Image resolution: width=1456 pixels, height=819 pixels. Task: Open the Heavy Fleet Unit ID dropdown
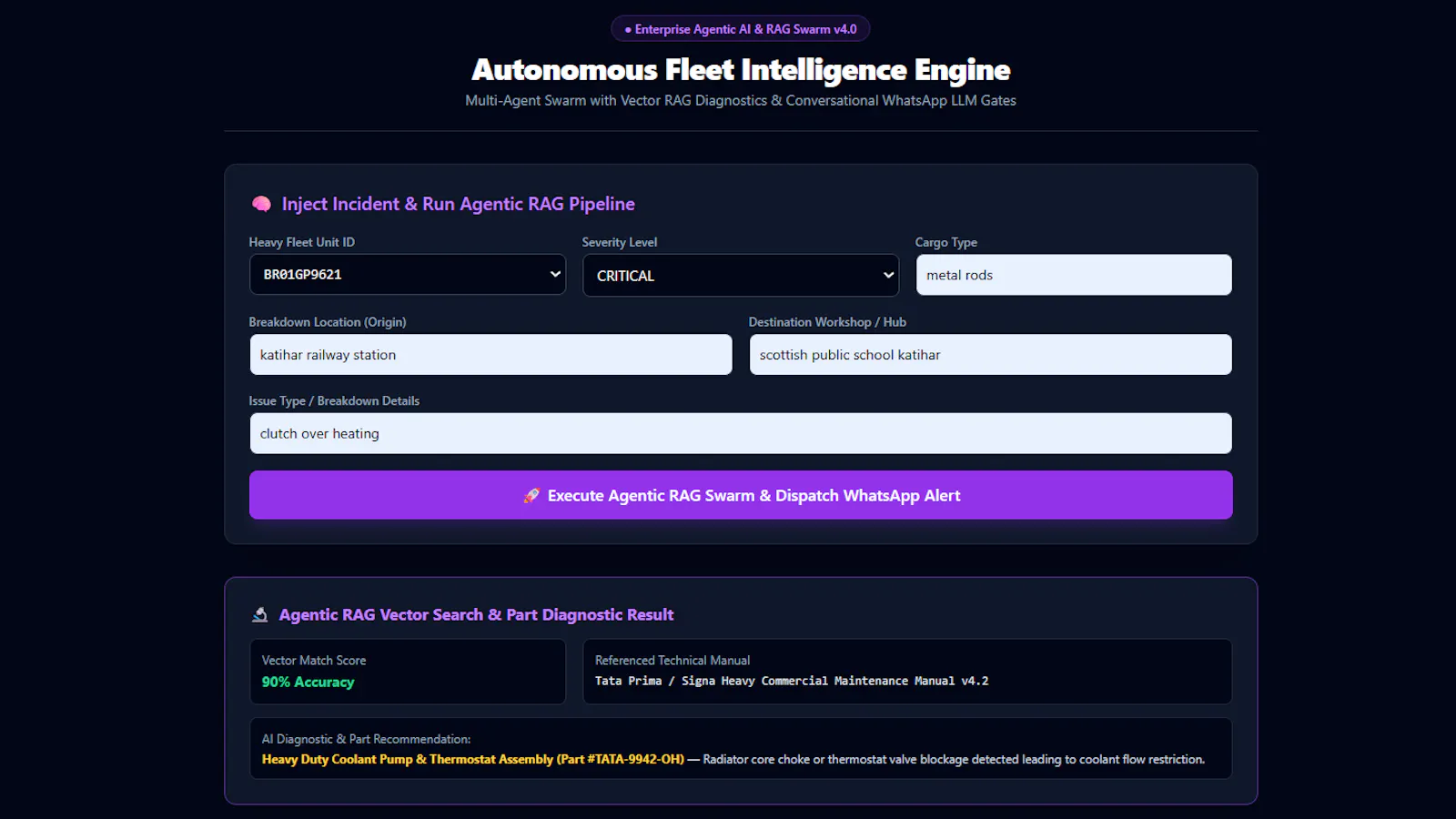tap(408, 274)
